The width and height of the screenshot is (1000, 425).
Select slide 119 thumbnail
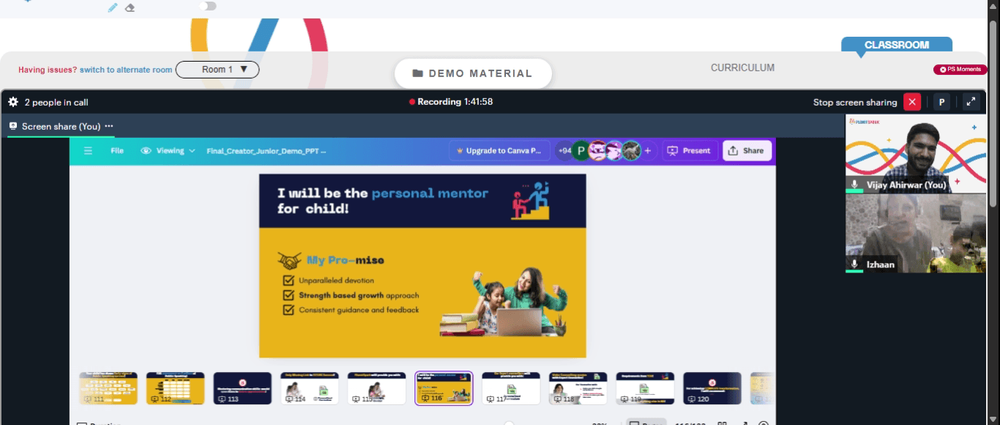pos(645,389)
